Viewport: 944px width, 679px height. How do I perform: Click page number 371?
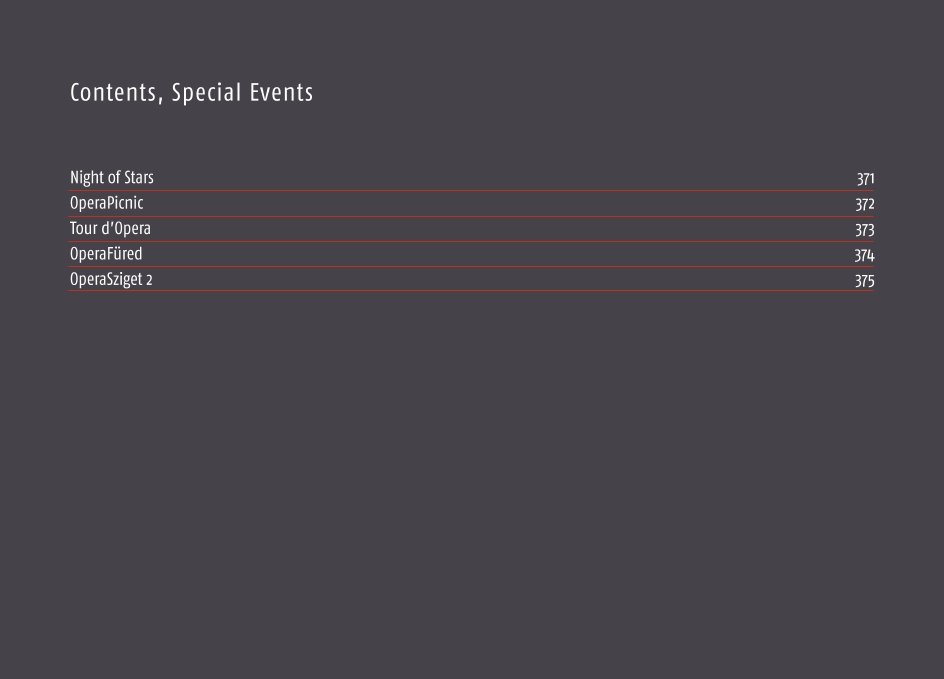pyautogui.click(x=865, y=179)
